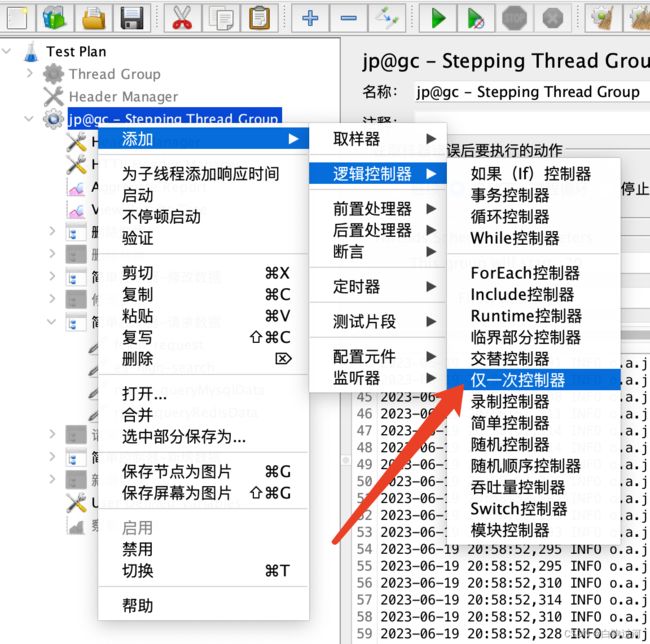Choose 删除 from context menu
Image resolution: width=650 pixels, height=644 pixels.
203,359
